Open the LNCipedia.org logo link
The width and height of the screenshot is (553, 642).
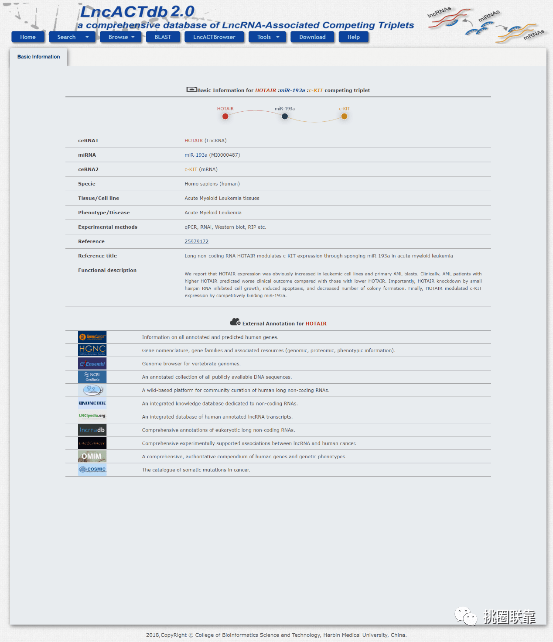click(x=92, y=416)
